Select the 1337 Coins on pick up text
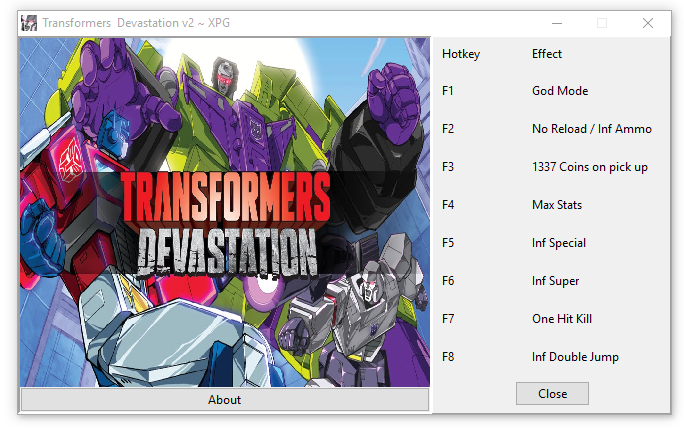This screenshot has width=684, height=429. tap(589, 167)
